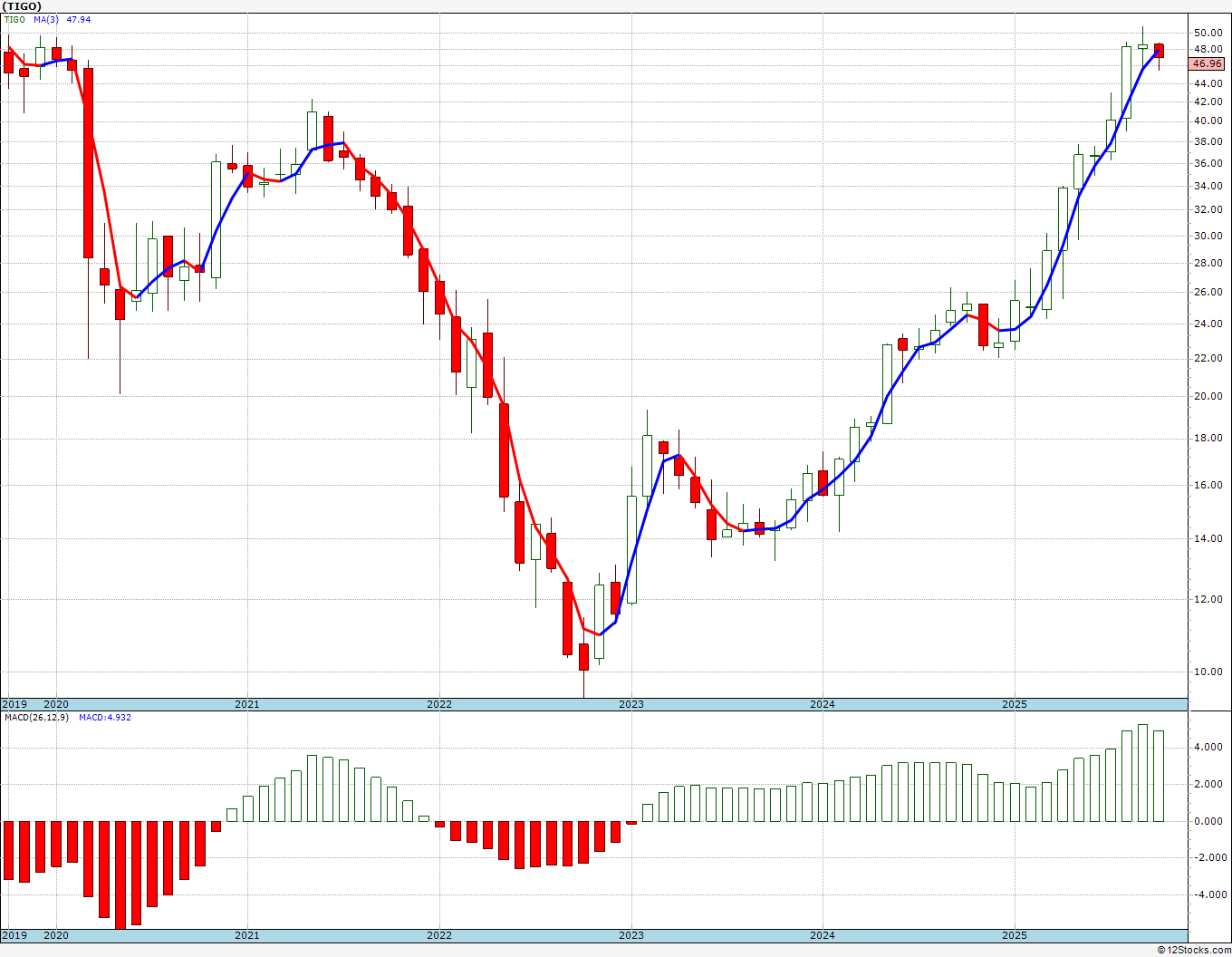Viewport: 1232px width, 957px height.
Task: Click the MACD:4.932 value label
Action: point(104,718)
